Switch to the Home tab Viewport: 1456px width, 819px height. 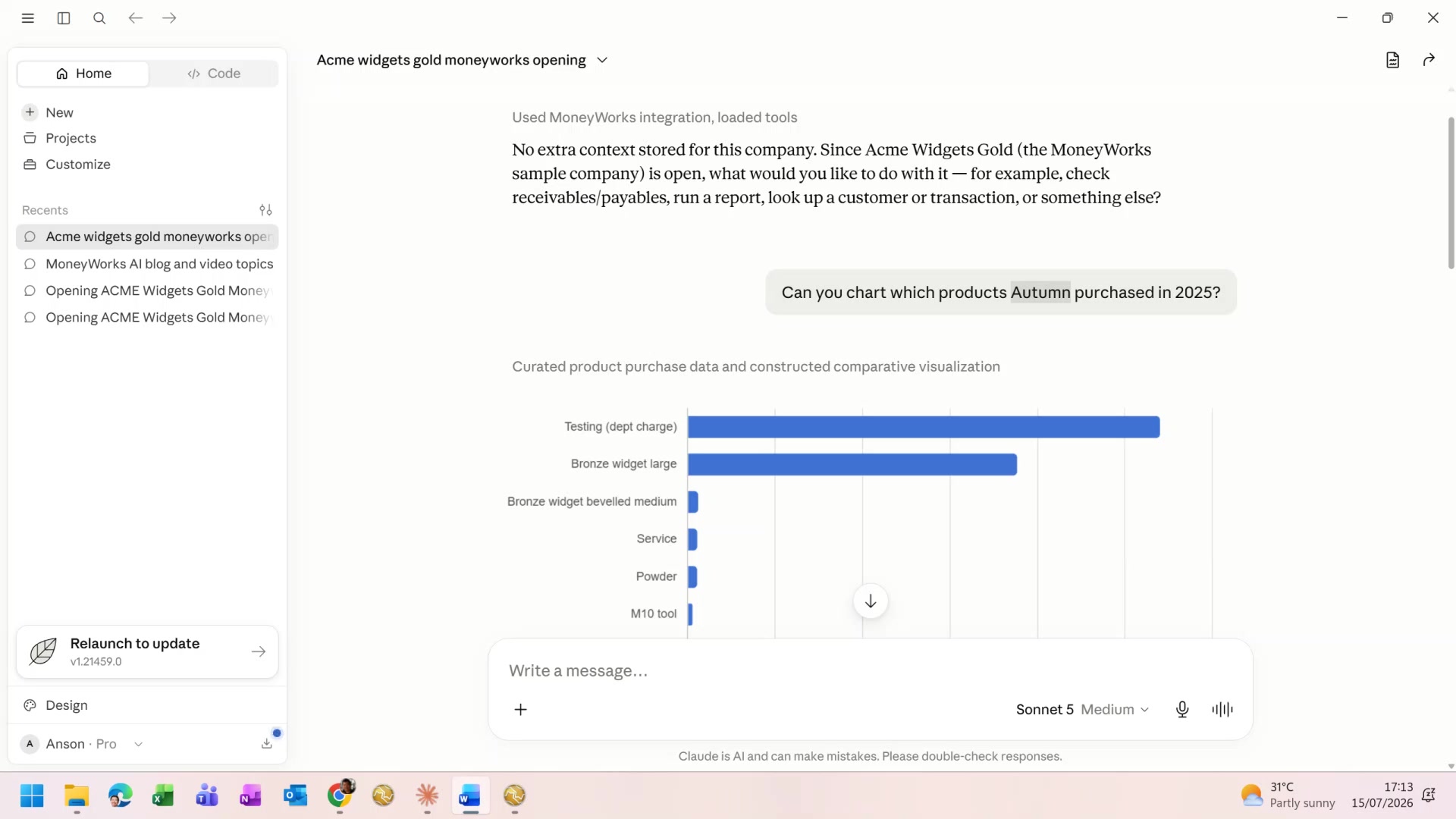point(83,74)
